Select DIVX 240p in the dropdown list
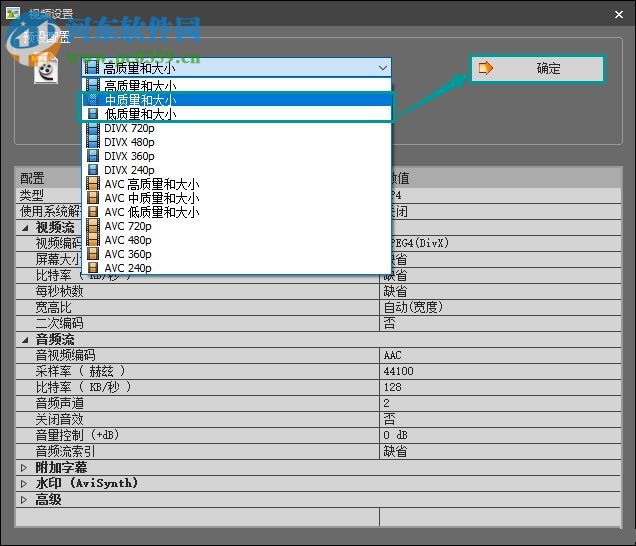Screen dimensions: 636x546 (x=236, y=170)
